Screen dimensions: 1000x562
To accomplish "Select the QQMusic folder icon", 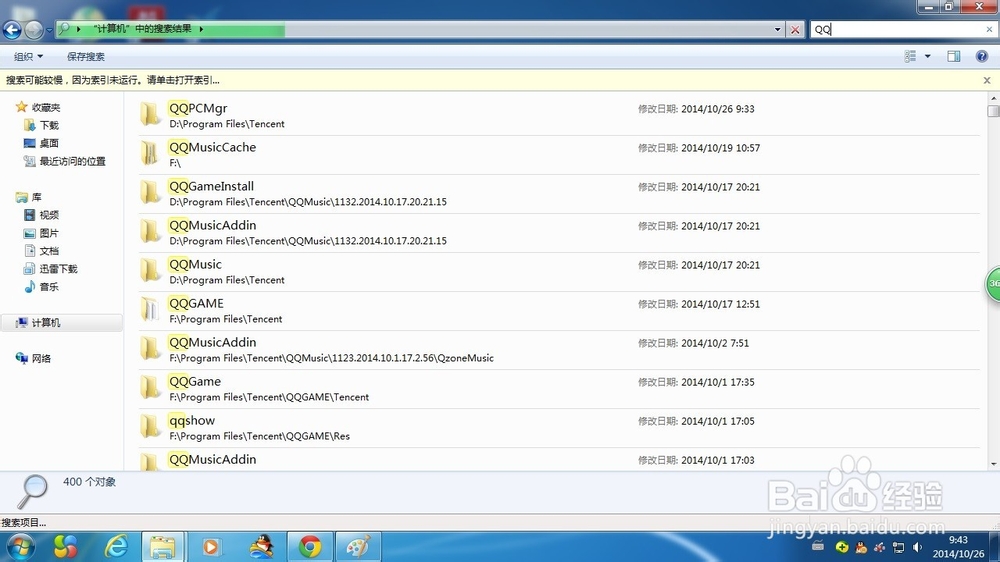I will tap(151, 270).
